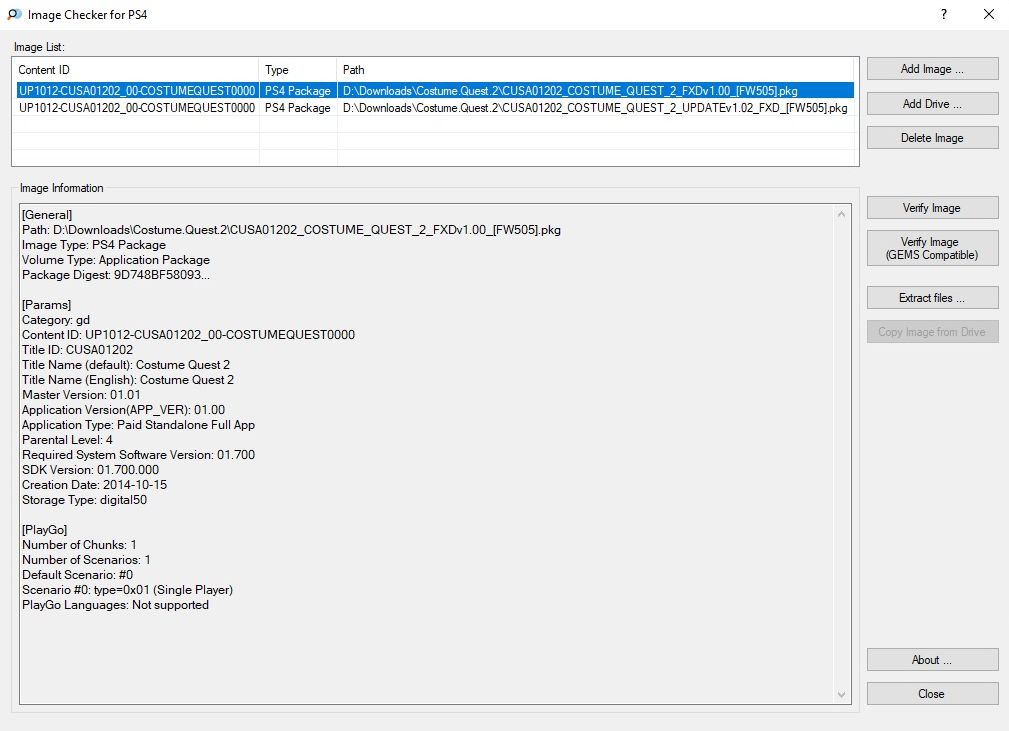The height and width of the screenshot is (731, 1009).
Task: Click the Default Scenario: #0 line
Action: [x=78, y=575]
